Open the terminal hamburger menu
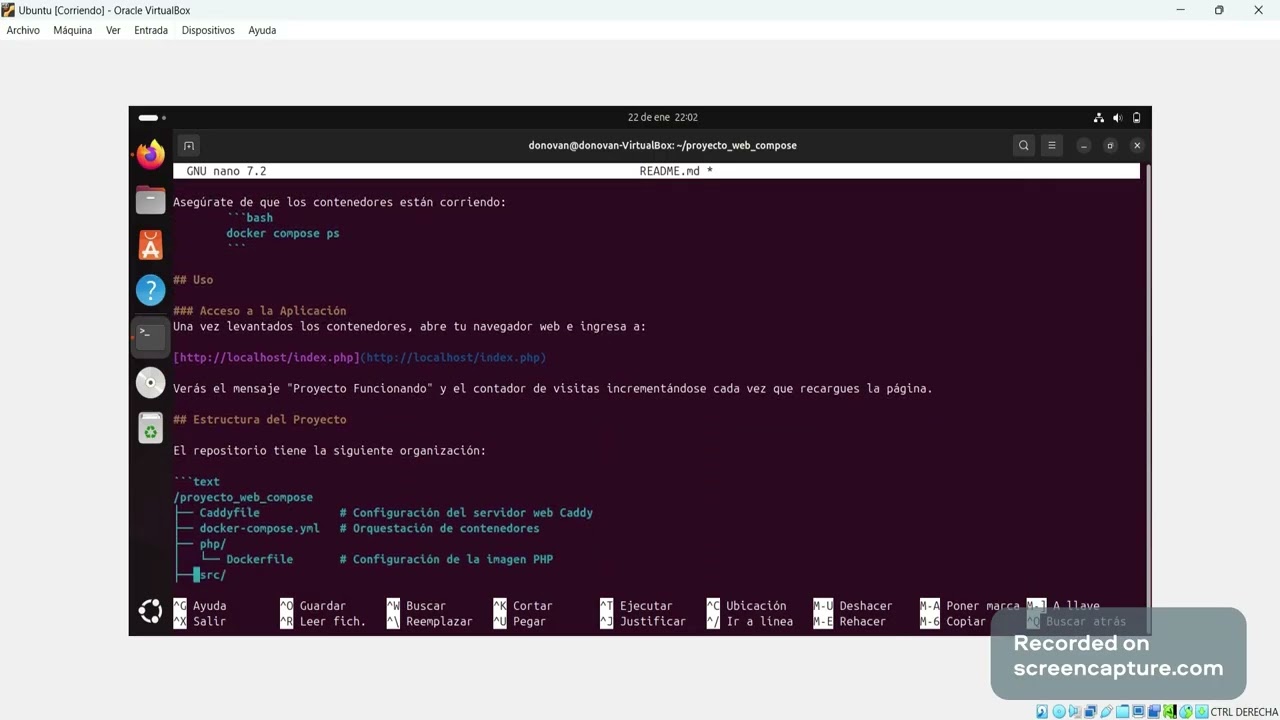Image resolution: width=1280 pixels, height=720 pixels. [1051, 146]
